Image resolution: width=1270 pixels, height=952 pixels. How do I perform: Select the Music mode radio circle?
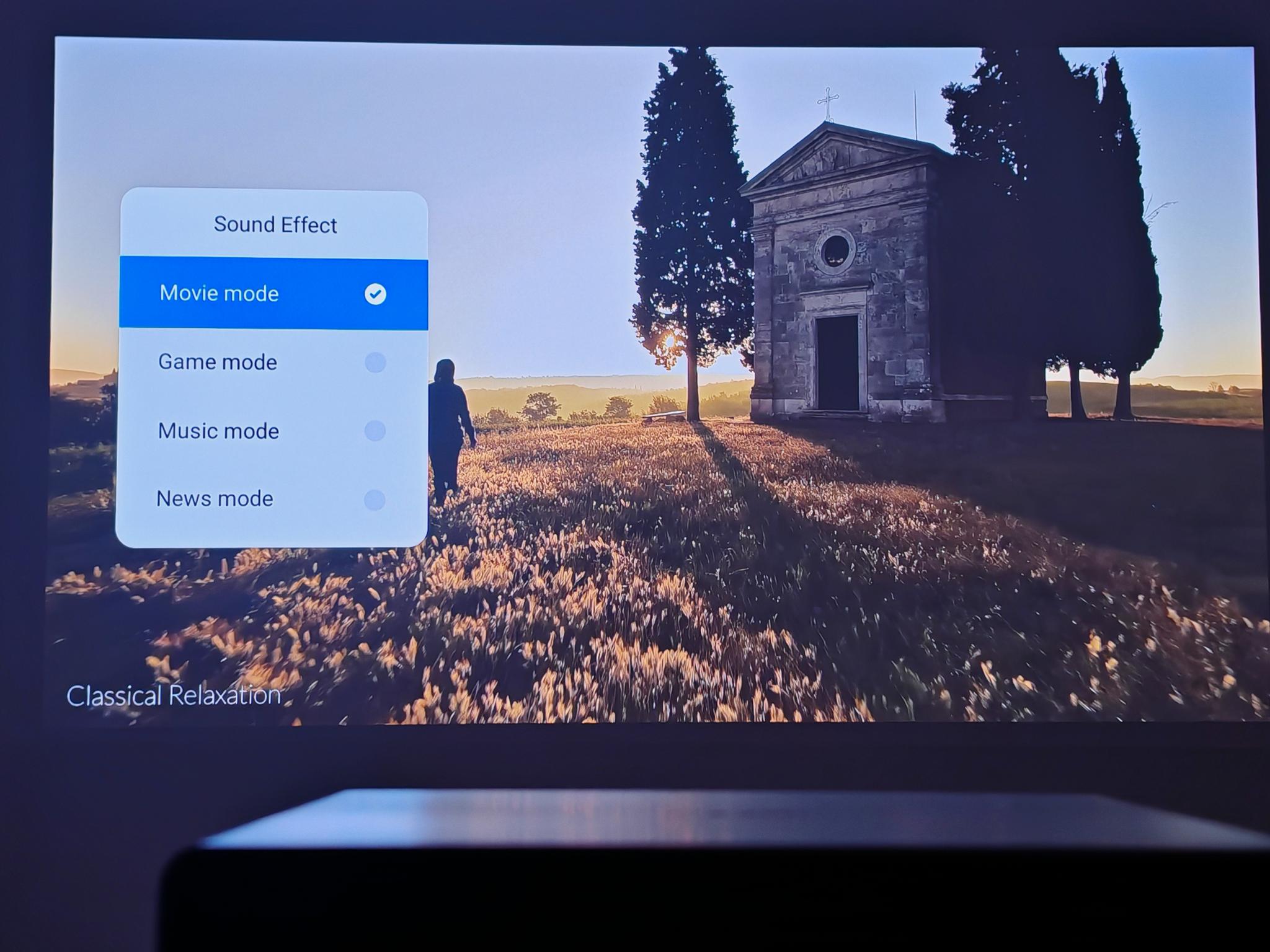(375, 431)
